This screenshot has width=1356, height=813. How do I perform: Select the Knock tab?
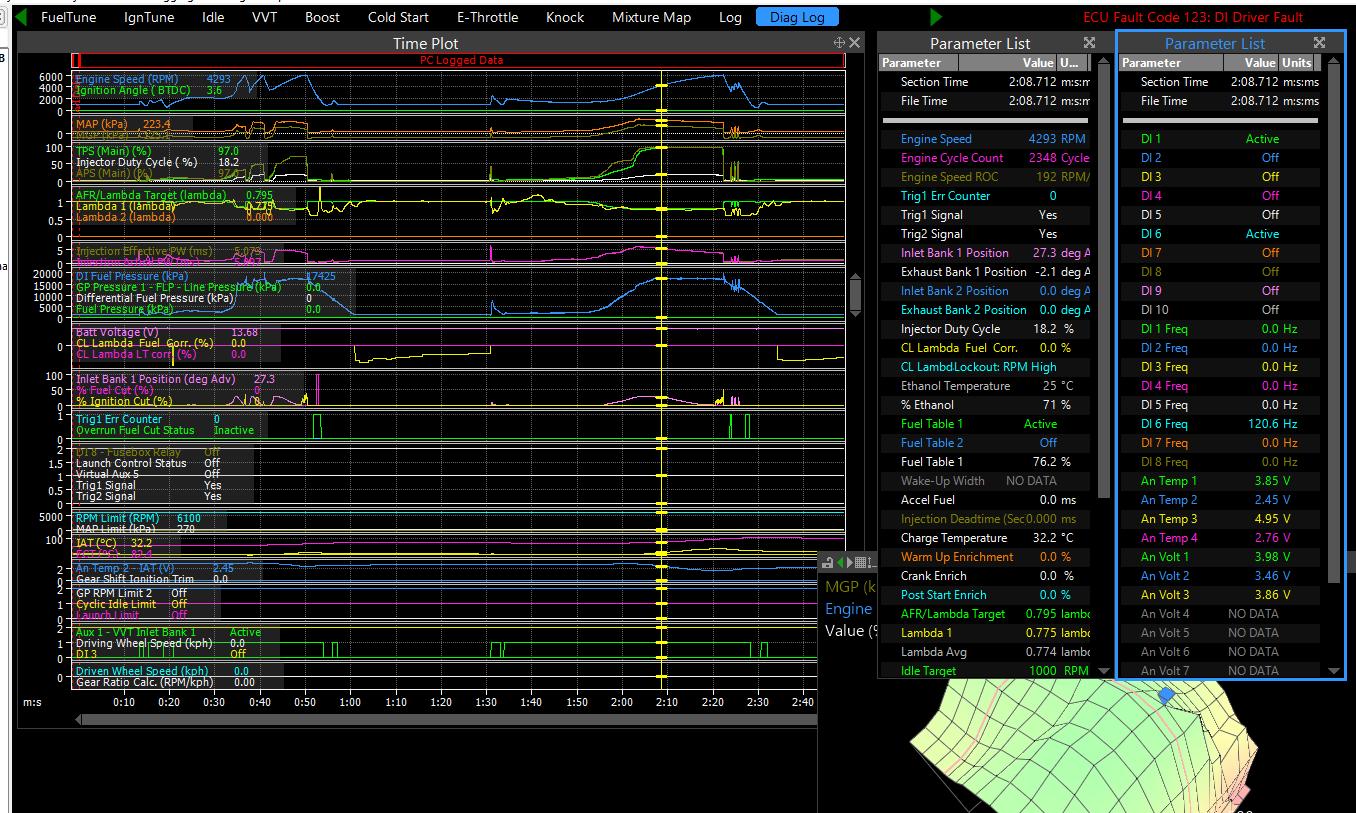(x=565, y=17)
